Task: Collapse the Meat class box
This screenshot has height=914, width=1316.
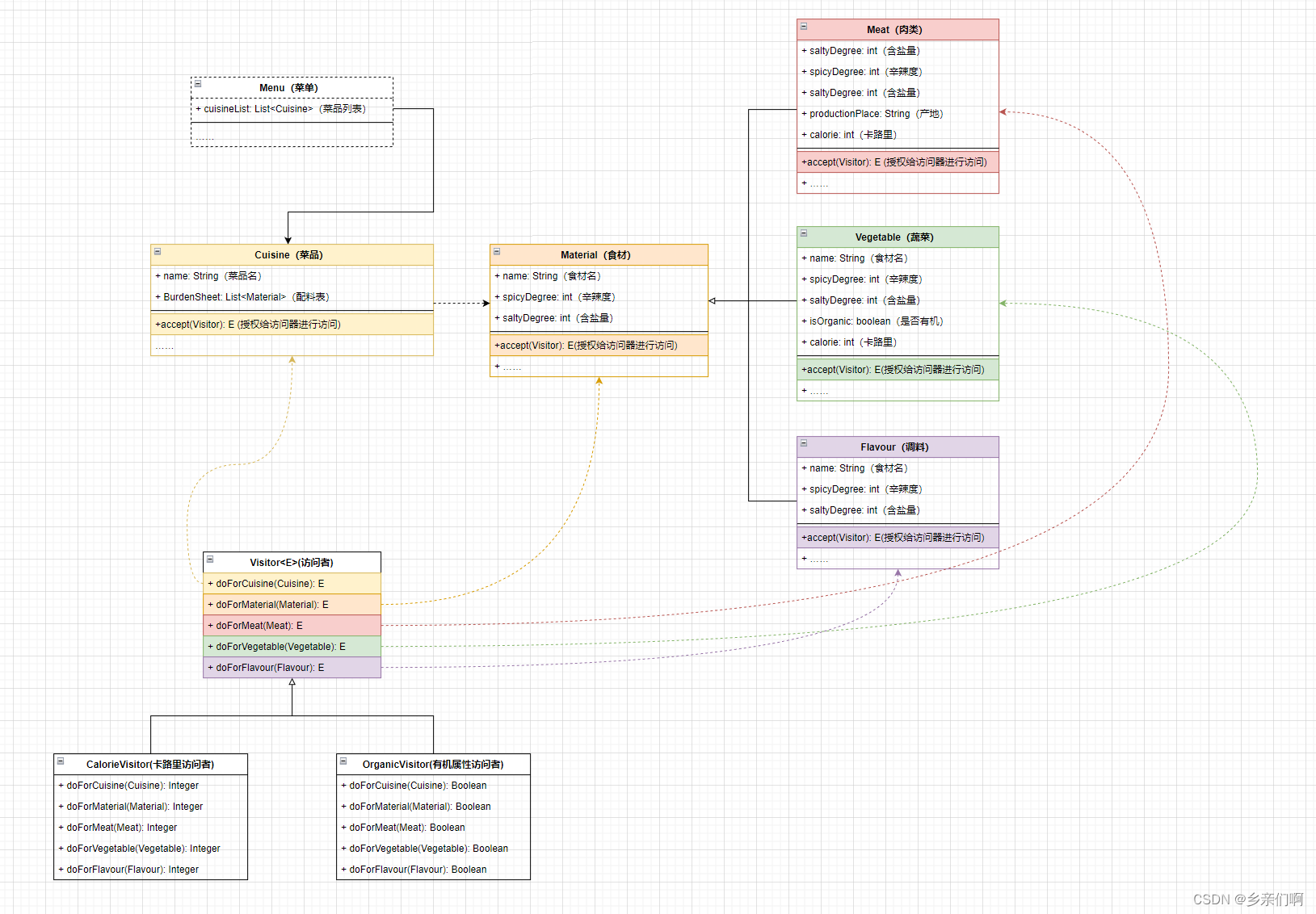Action: pyautogui.click(x=804, y=26)
